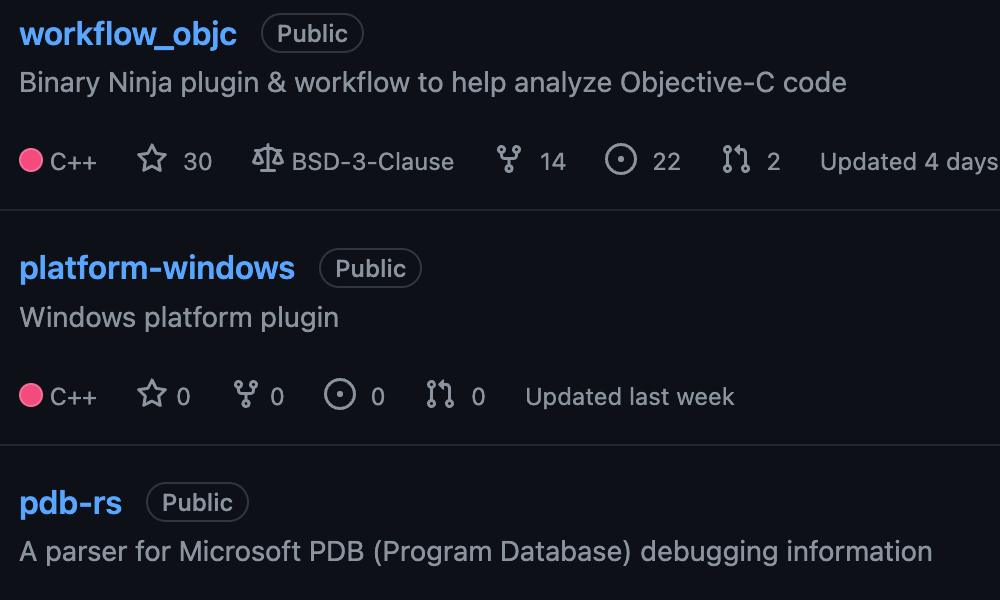The width and height of the screenshot is (1000, 600).
Task: Click the C++ language color dot for workflow_objc
Action: pos(31,160)
